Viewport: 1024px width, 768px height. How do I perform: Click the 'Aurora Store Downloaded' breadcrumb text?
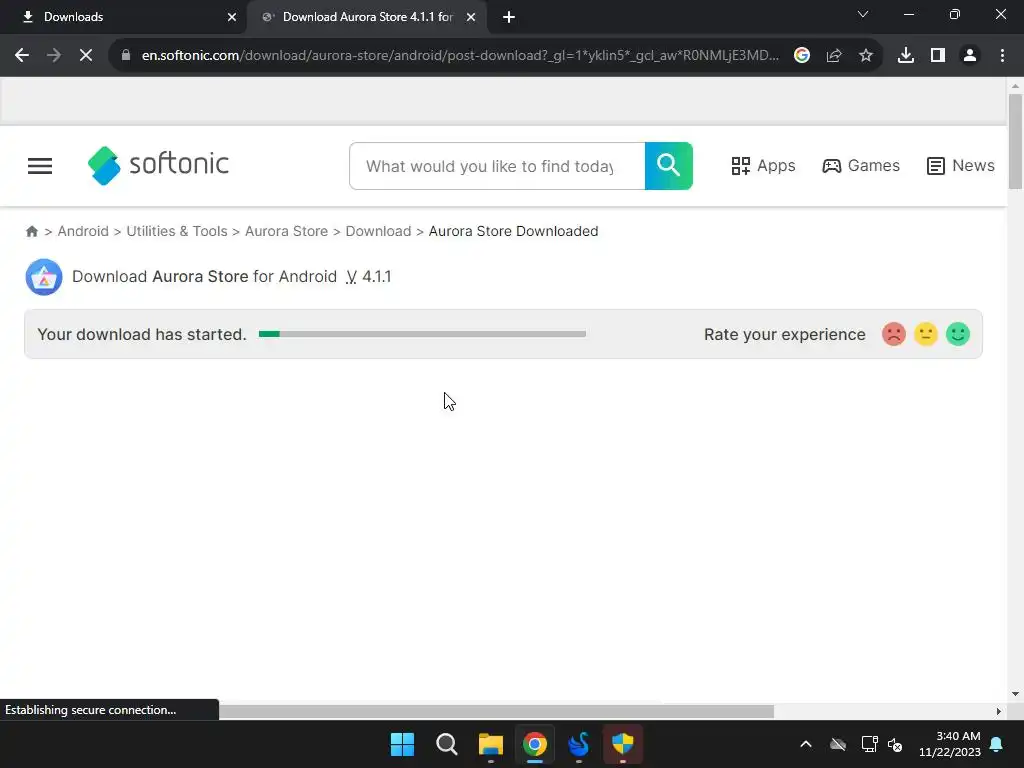(x=513, y=231)
